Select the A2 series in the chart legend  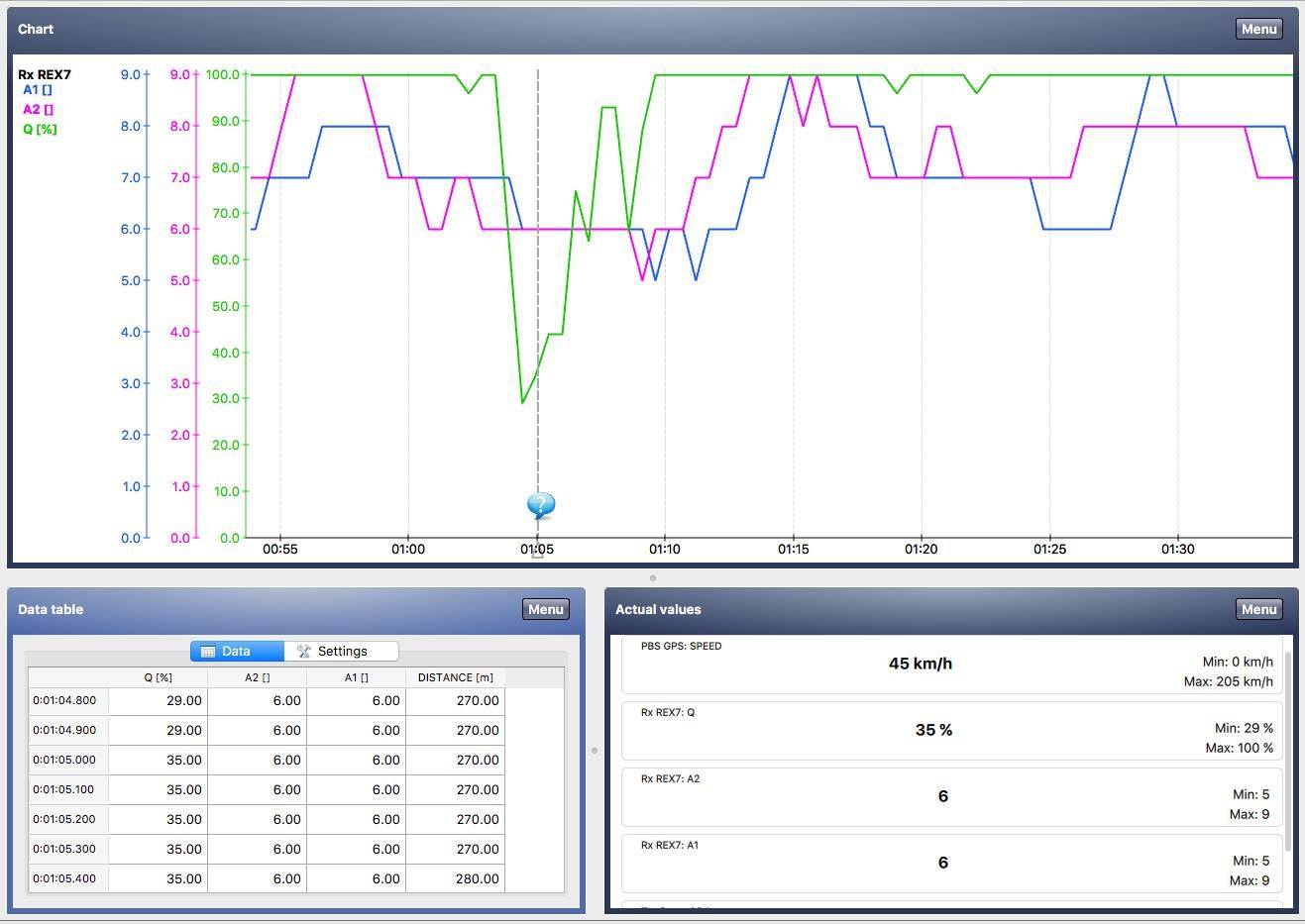(x=39, y=110)
